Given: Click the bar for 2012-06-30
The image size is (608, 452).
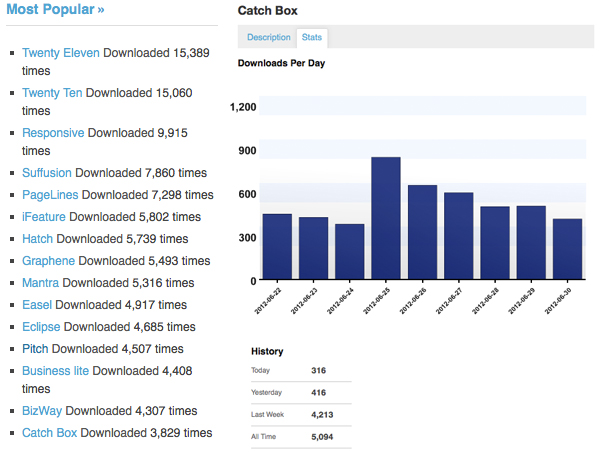Looking at the screenshot, I should 567,249.
